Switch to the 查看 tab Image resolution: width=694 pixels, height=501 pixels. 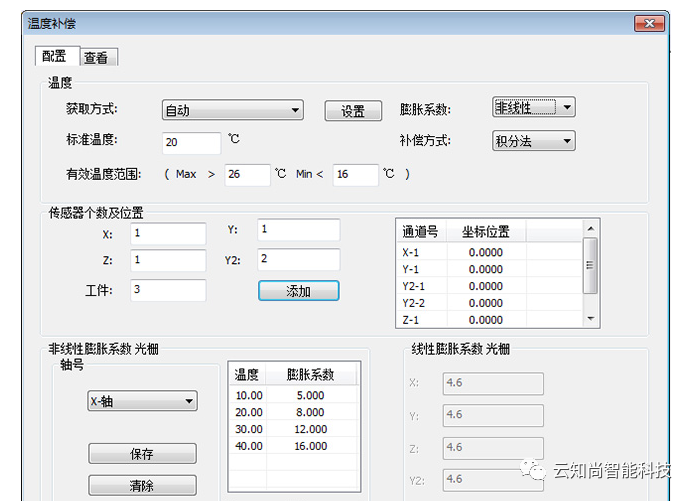coord(99,58)
